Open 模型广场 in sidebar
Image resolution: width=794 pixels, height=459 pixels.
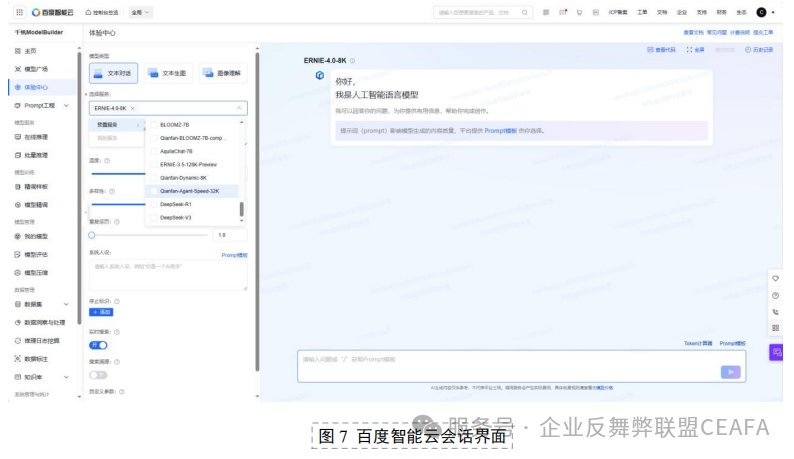click(x=31, y=69)
